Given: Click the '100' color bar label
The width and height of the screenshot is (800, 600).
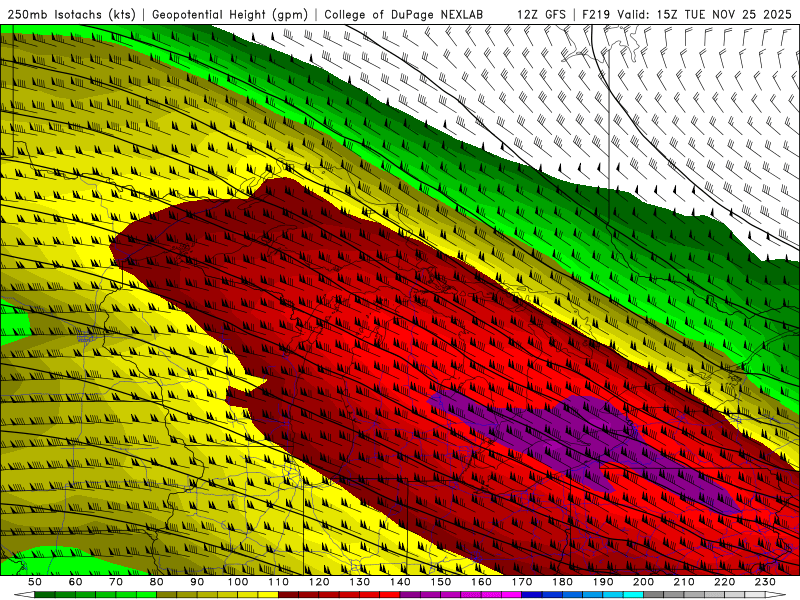Looking at the screenshot, I should point(238,582).
